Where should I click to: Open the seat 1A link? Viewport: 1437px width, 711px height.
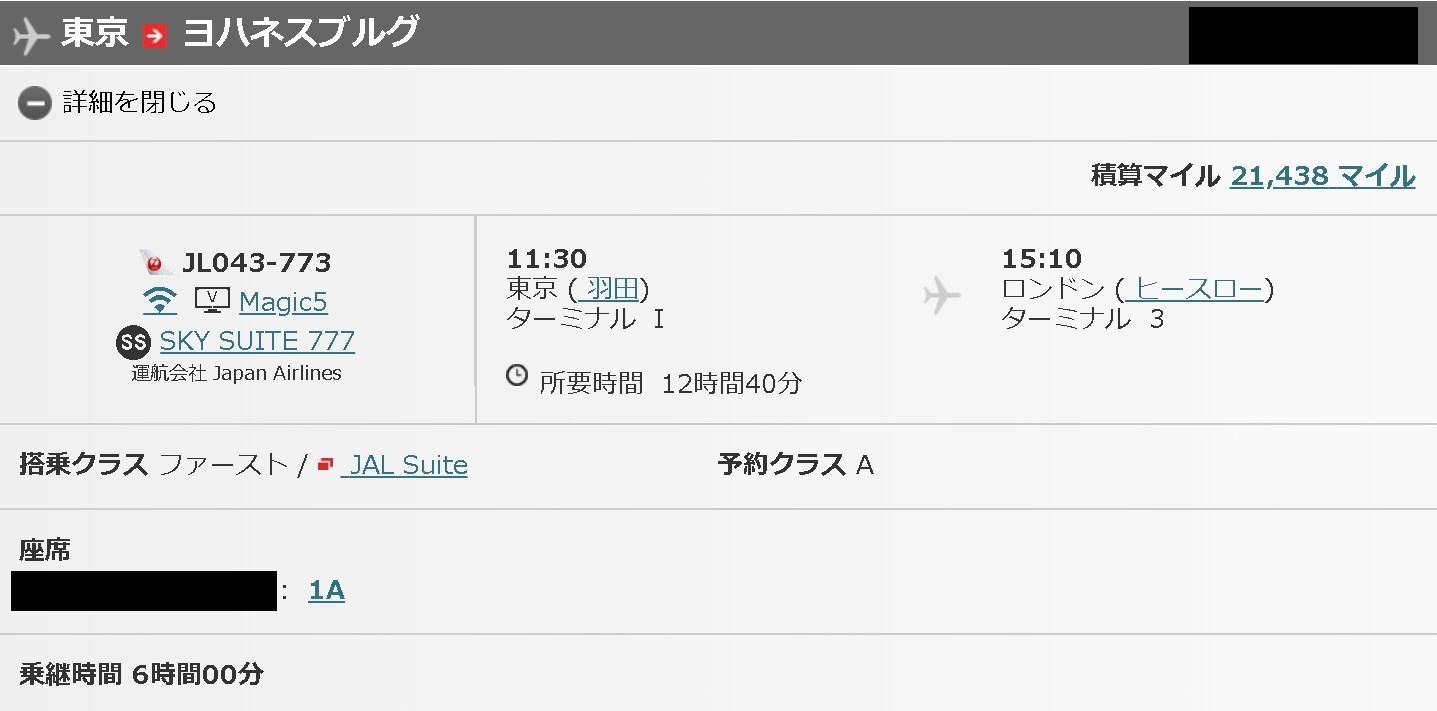click(x=327, y=591)
